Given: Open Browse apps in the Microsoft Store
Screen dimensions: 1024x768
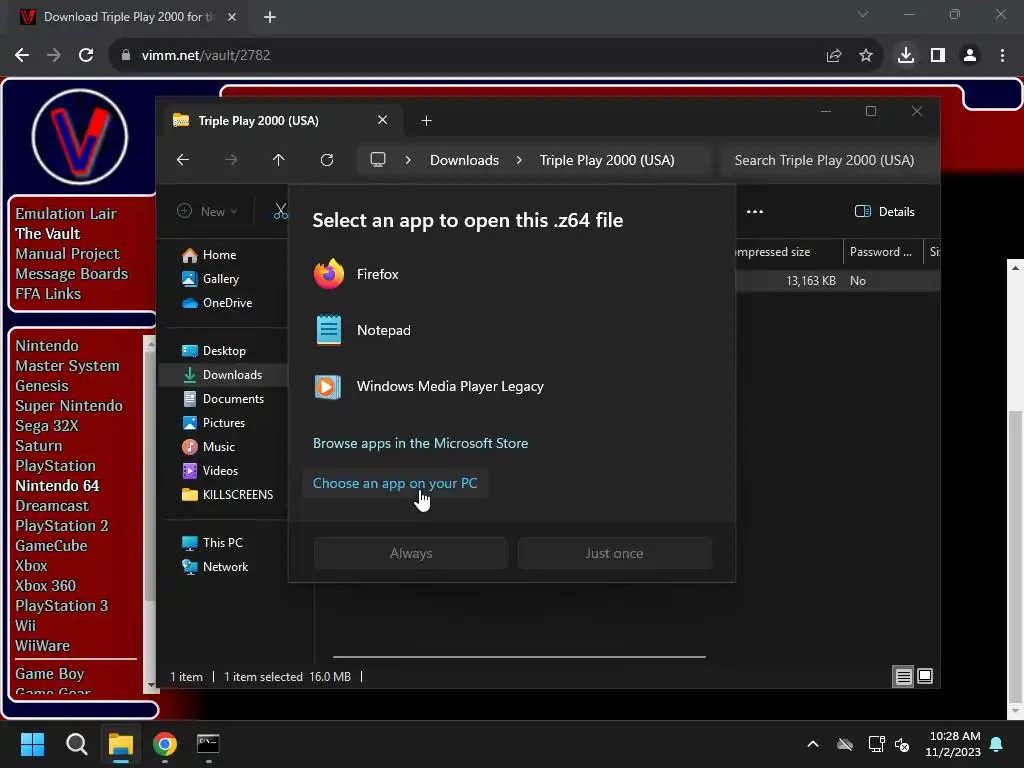Looking at the screenshot, I should click(420, 443).
